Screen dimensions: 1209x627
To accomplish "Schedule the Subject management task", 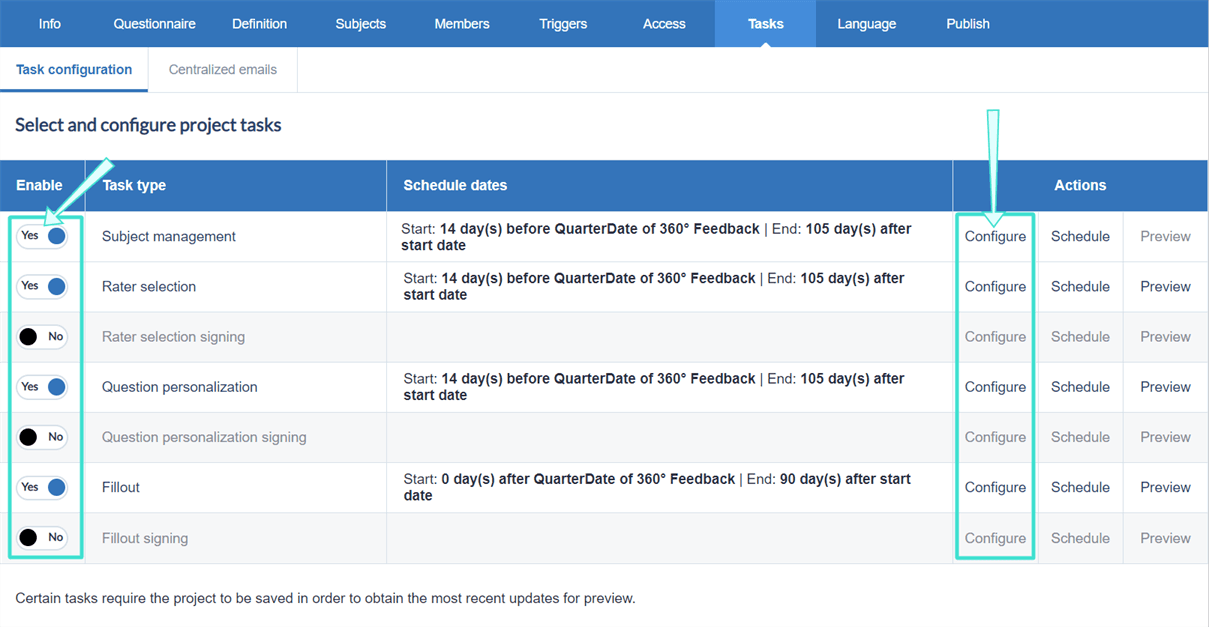I will [x=1080, y=236].
